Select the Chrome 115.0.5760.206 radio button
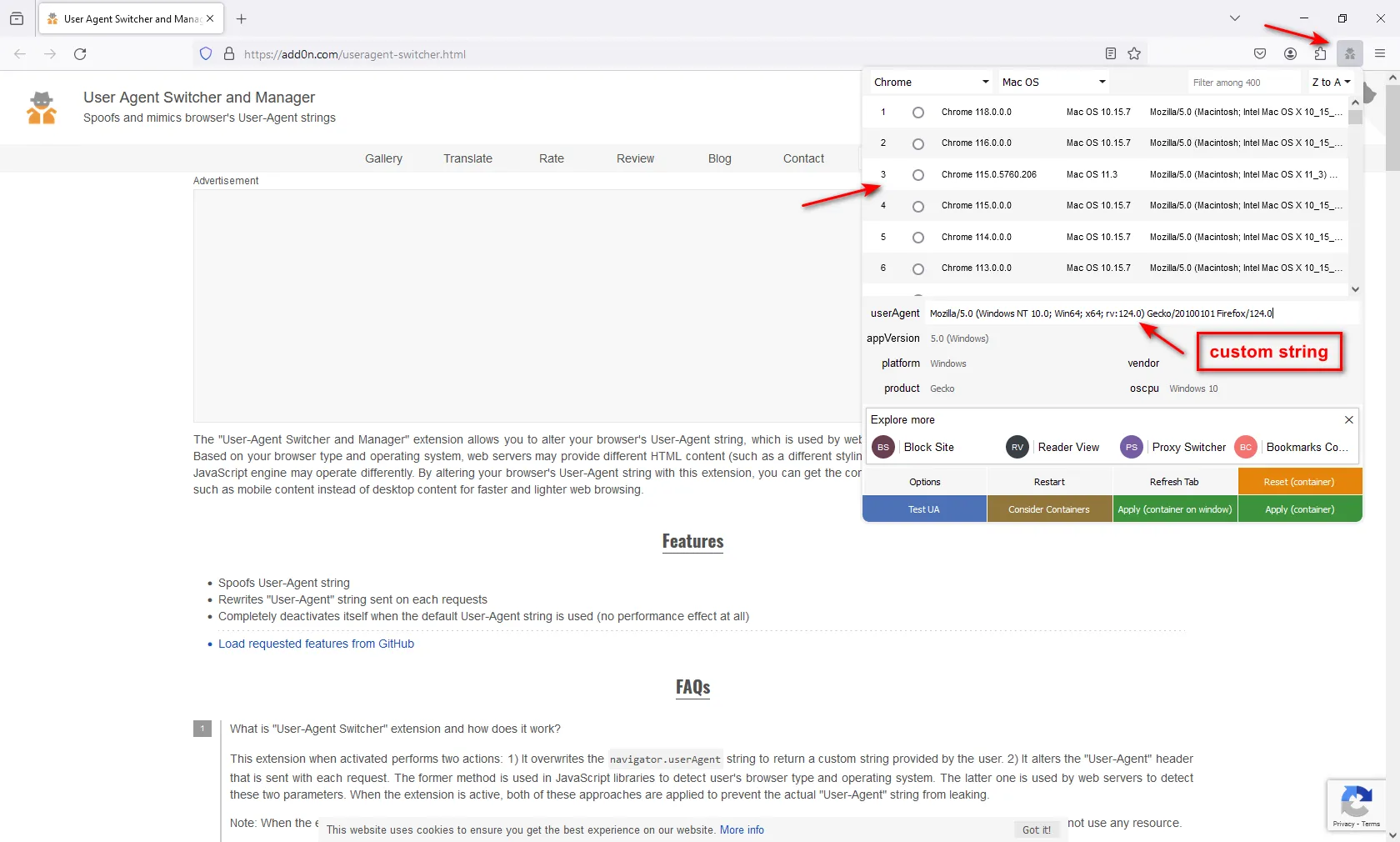The image size is (1400, 842). (x=917, y=175)
